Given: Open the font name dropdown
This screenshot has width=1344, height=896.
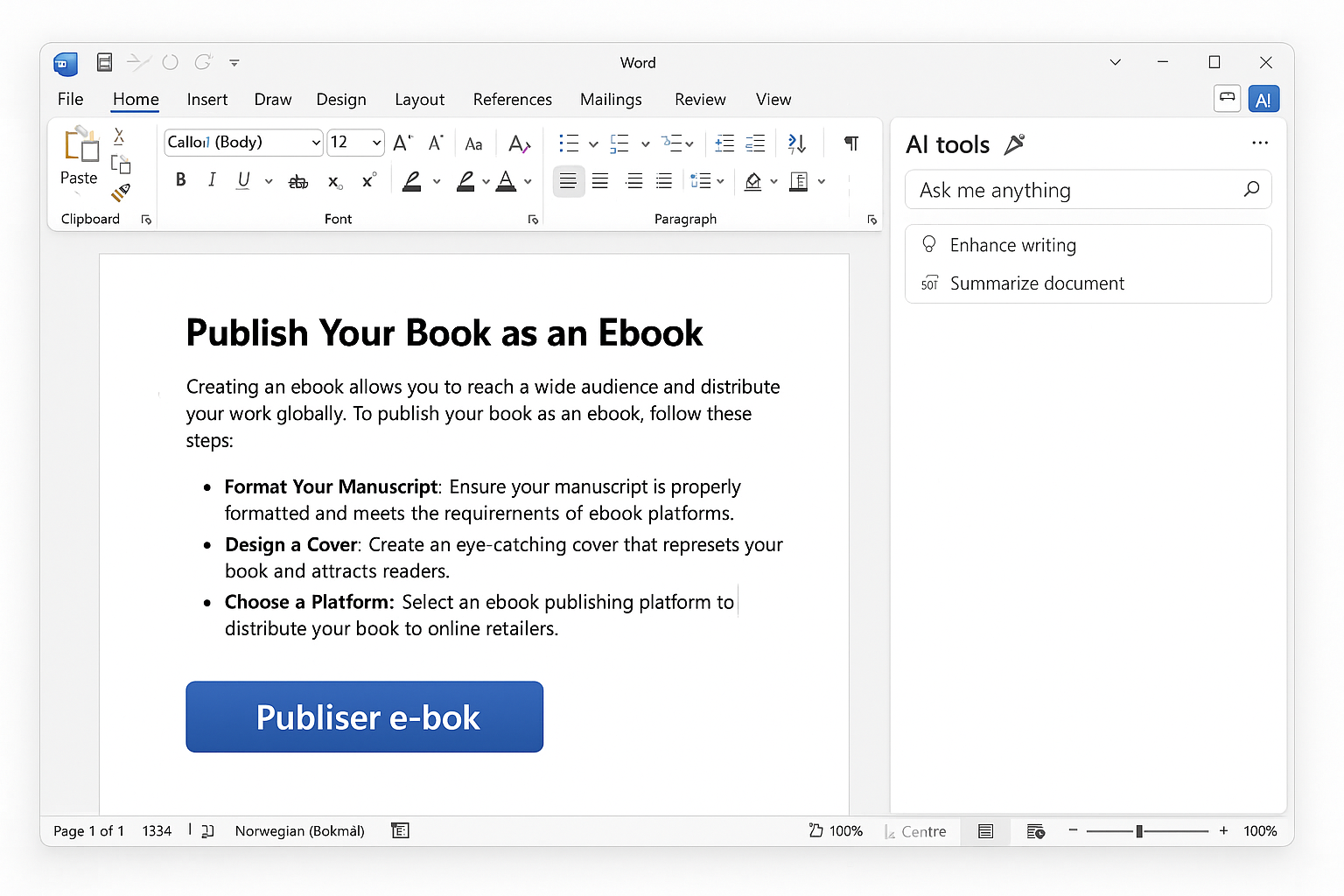Looking at the screenshot, I should 316,143.
